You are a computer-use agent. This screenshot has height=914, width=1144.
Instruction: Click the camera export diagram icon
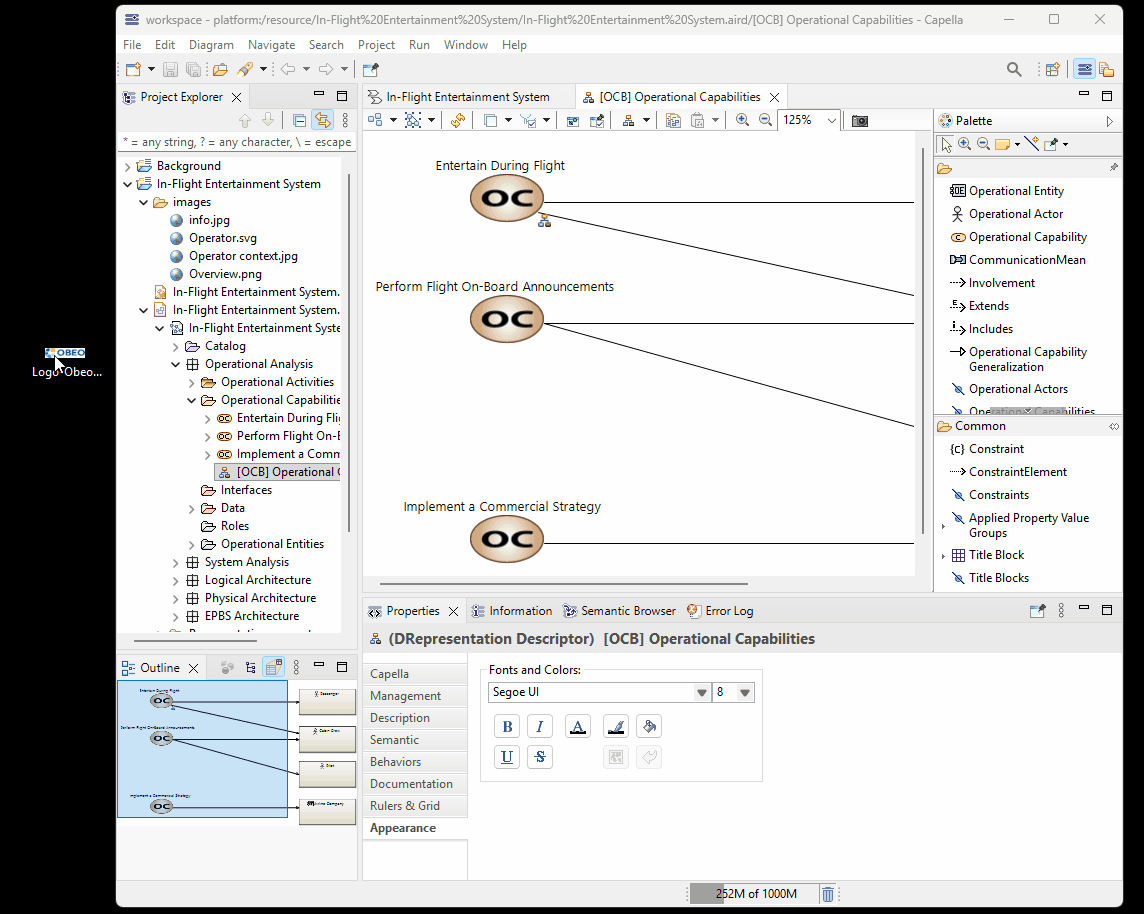tap(859, 120)
